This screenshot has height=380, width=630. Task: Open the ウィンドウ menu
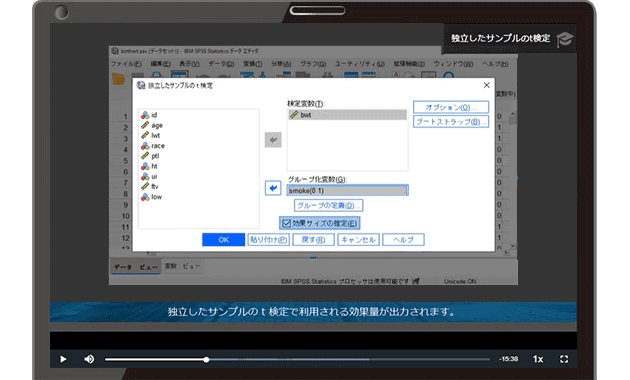(453, 64)
